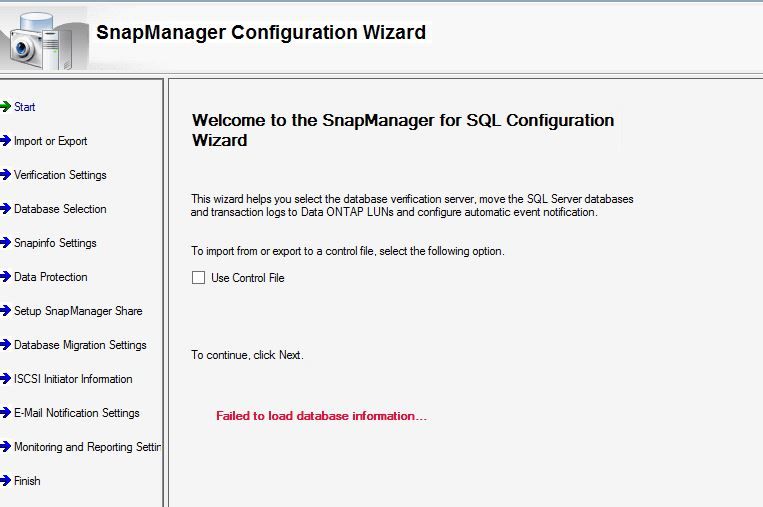Click the Failed to load database information message
763x507 pixels.
pyautogui.click(x=321, y=416)
